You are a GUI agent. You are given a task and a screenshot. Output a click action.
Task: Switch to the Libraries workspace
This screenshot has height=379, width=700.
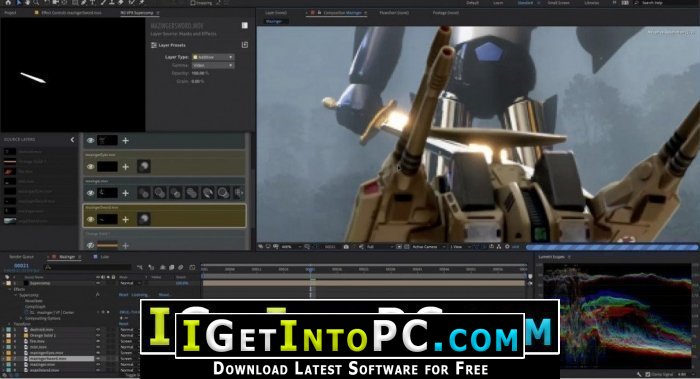592,3
